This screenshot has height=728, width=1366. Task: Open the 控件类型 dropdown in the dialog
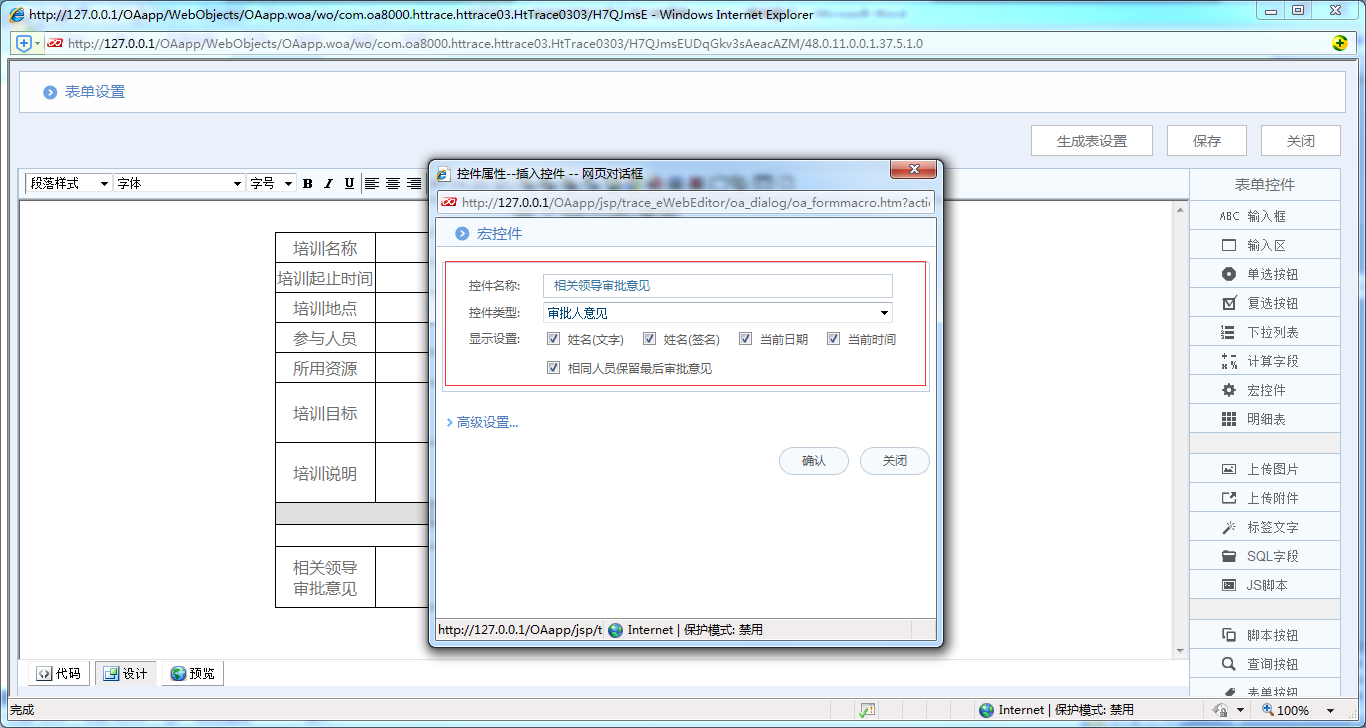(882, 313)
